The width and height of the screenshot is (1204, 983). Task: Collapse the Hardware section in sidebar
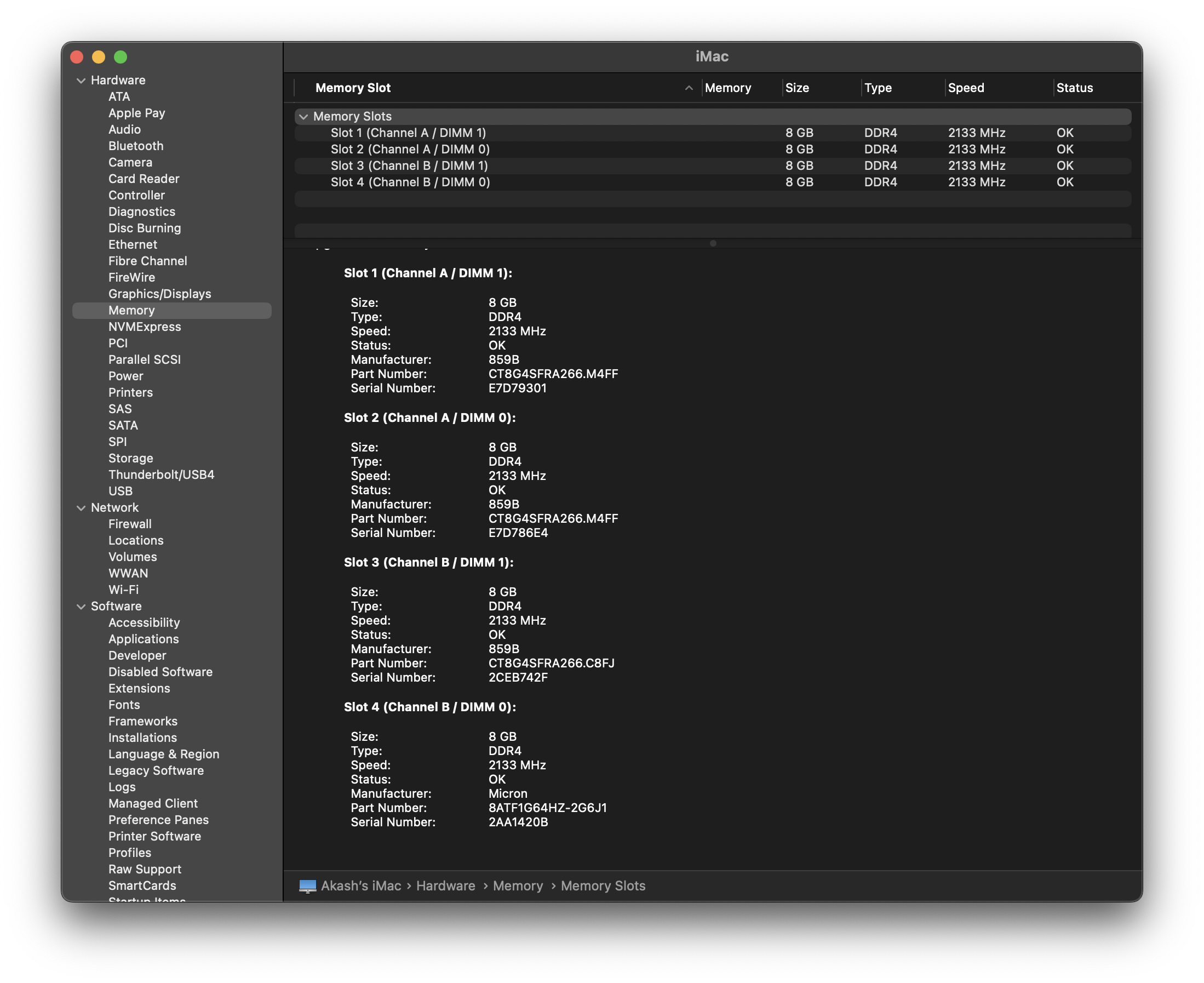(81, 80)
